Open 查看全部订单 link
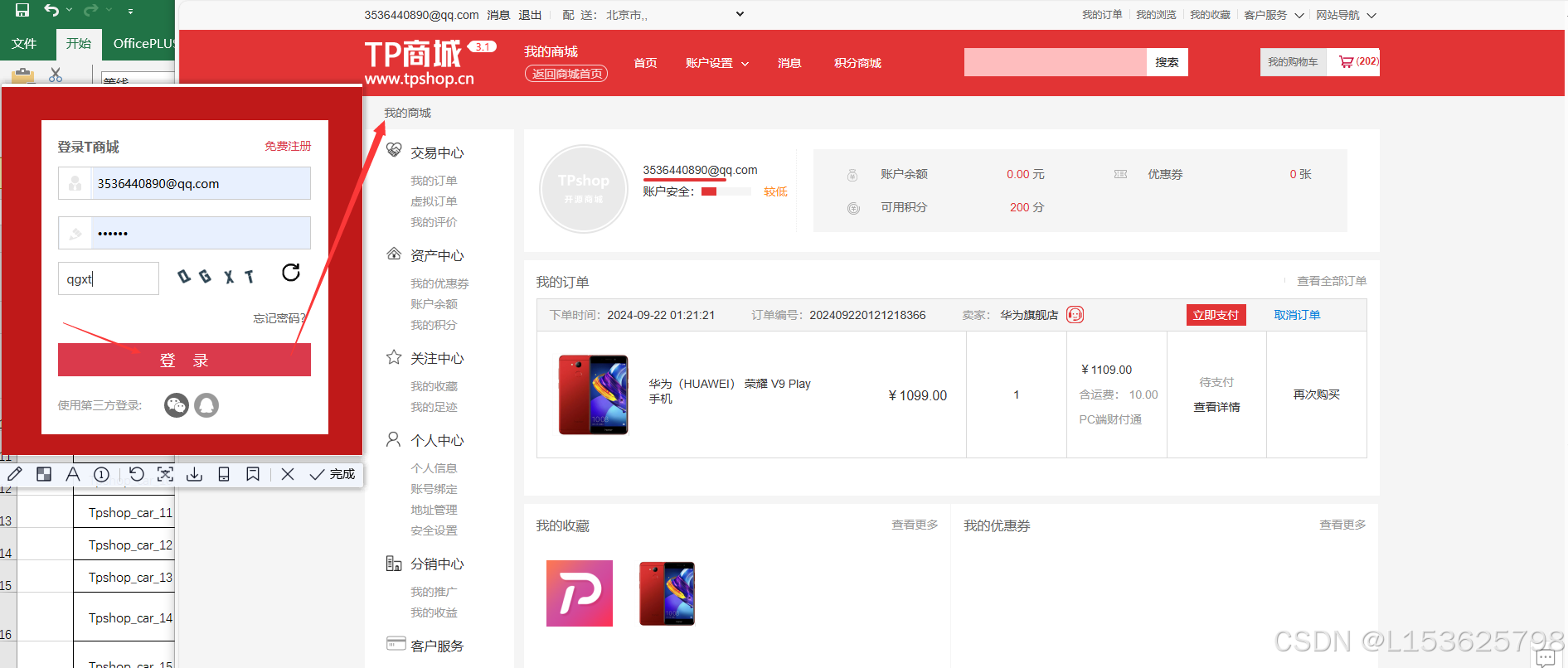The height and width of the screenshot is (668, 1568). point(1332,281)
